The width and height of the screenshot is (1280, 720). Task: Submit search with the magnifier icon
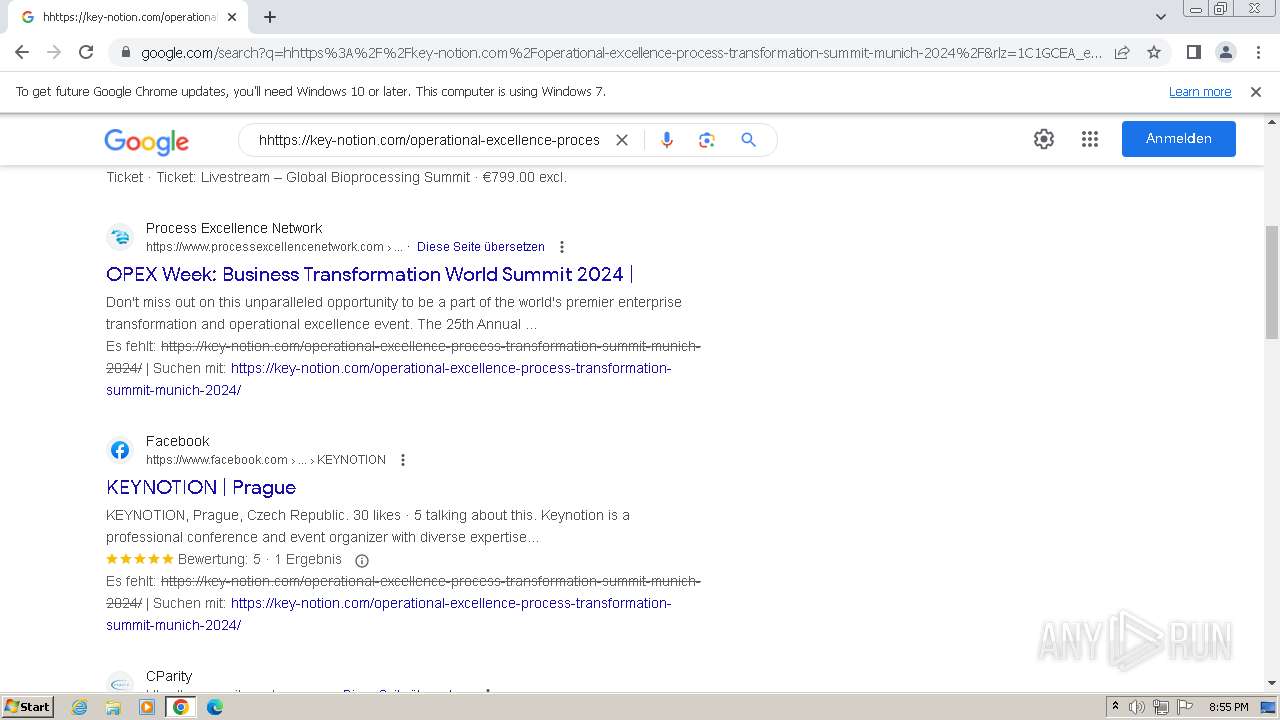748,140
